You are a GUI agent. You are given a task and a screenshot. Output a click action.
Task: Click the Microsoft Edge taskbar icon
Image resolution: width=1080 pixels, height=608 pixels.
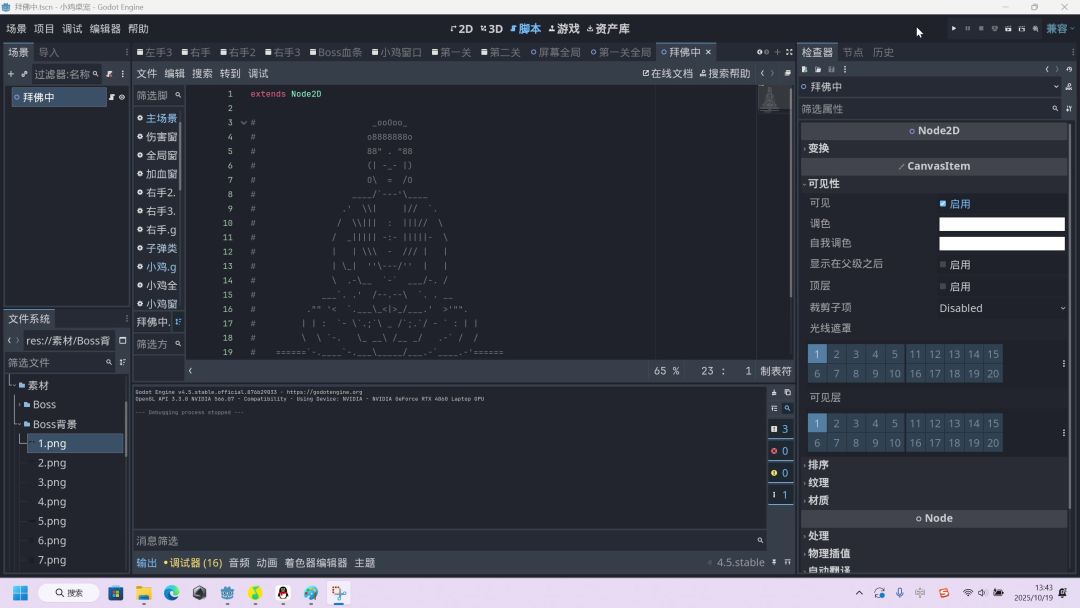171,593
